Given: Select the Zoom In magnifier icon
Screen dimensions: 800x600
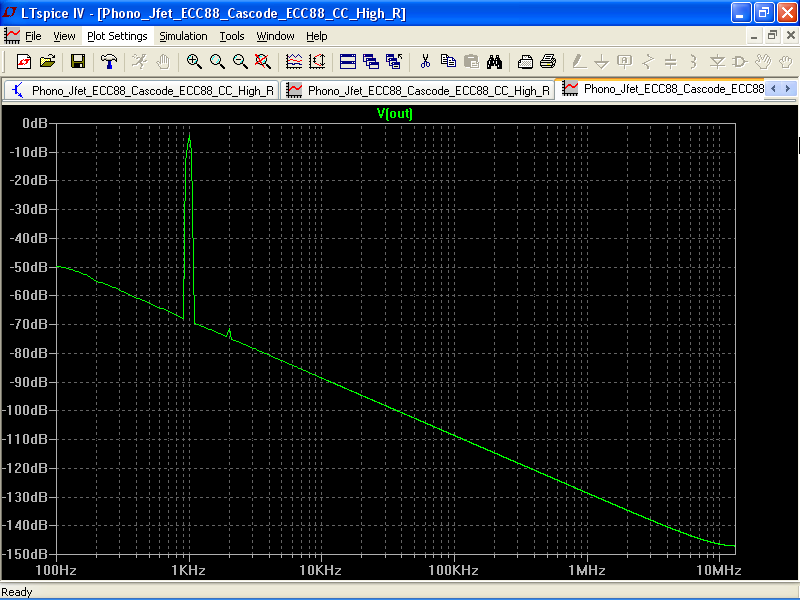Looking at the screenshot, I should click(194, 62).
